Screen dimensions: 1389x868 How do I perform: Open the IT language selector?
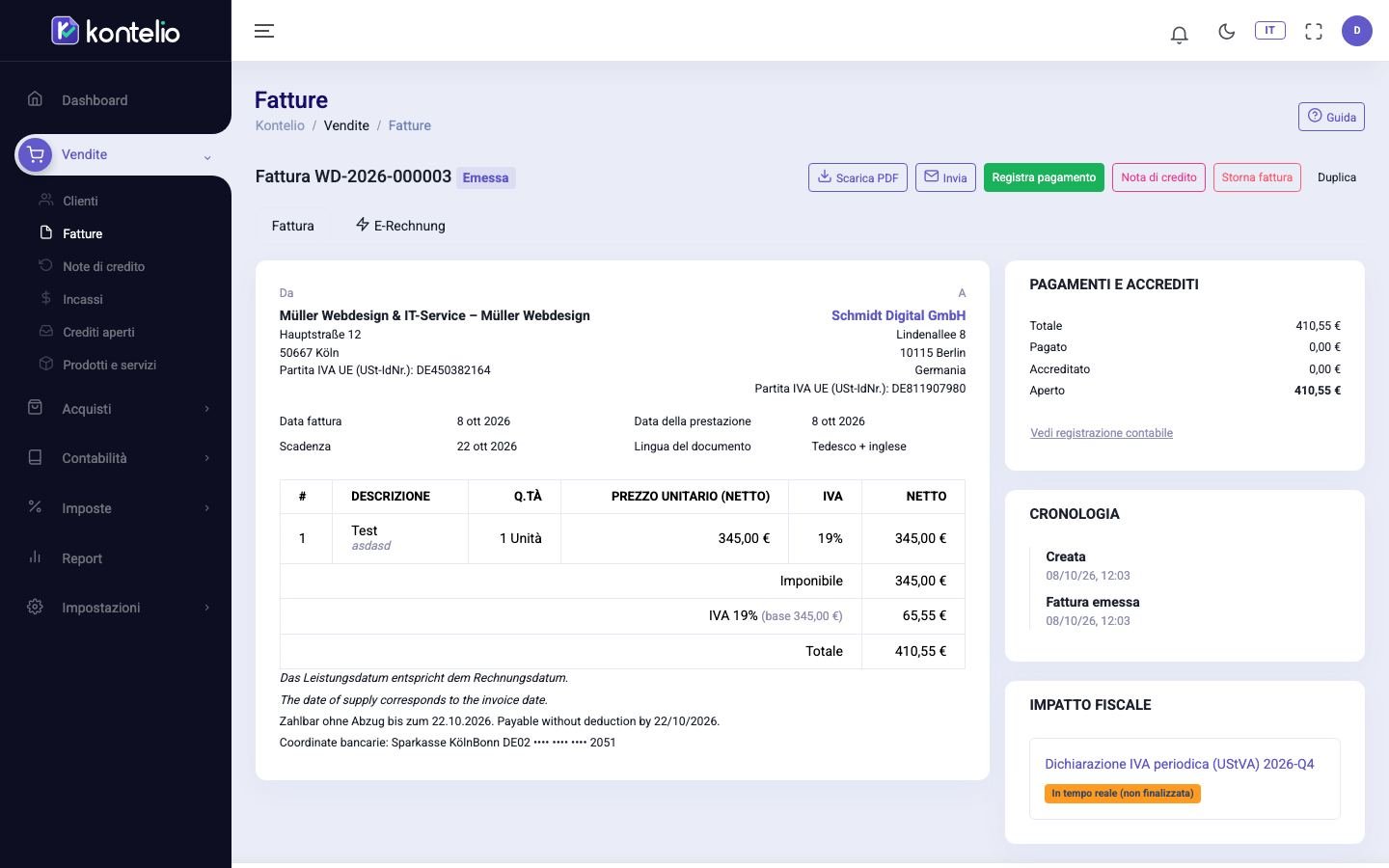tap(1269, 30)
